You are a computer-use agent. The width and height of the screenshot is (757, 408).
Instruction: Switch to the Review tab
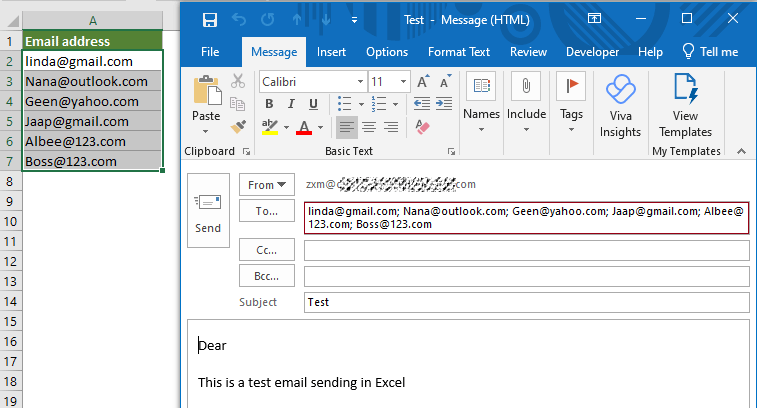click(x=528, y=52)
